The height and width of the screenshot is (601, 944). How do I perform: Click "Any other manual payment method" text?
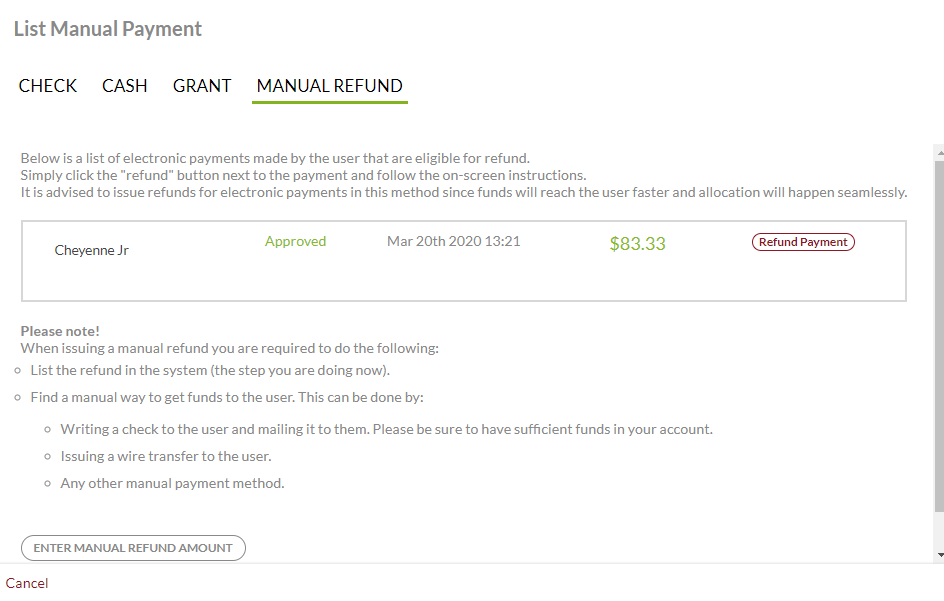click(172, 483)
